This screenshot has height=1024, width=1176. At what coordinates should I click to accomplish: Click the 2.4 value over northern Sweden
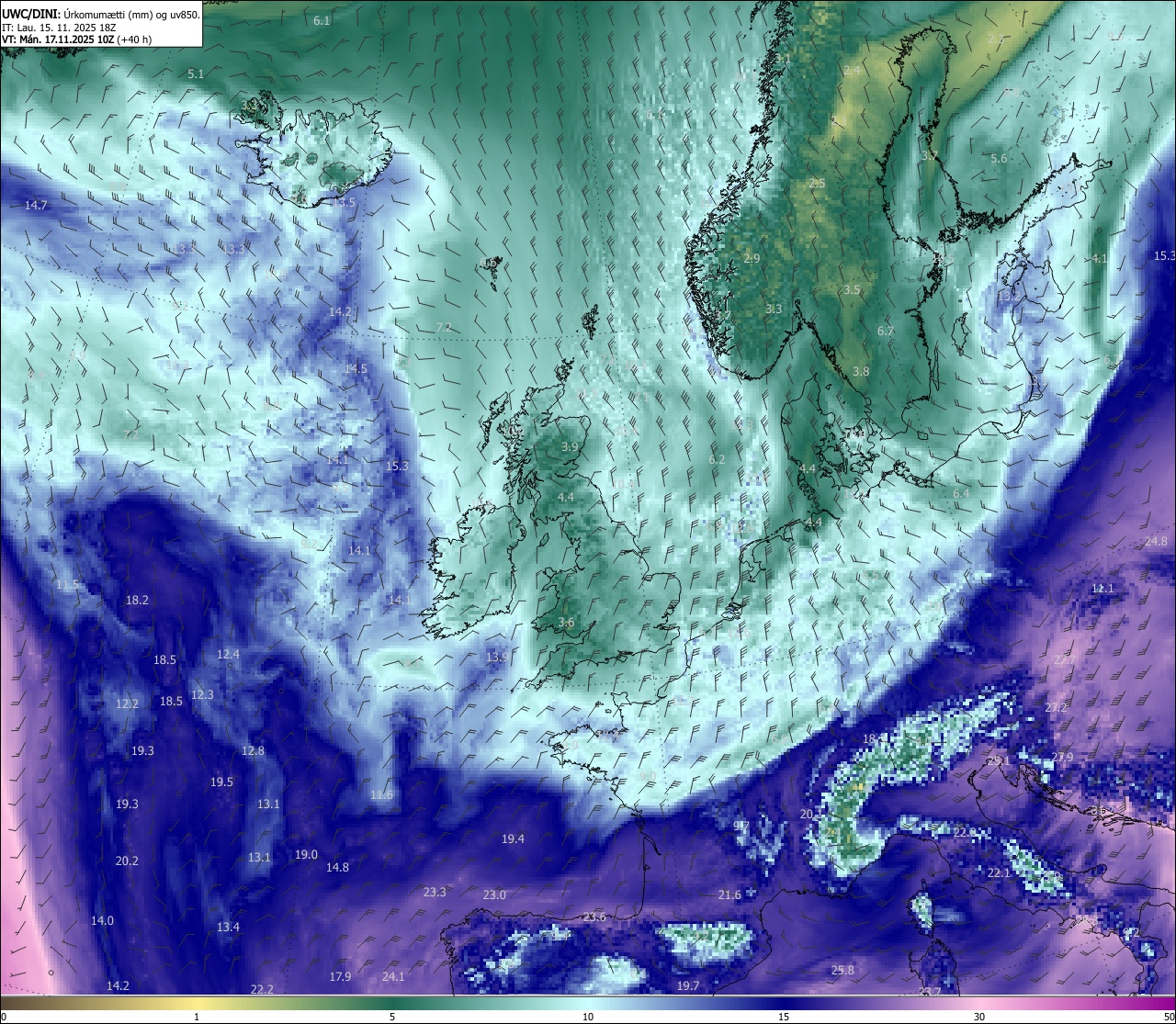click(x=852, y=70)
